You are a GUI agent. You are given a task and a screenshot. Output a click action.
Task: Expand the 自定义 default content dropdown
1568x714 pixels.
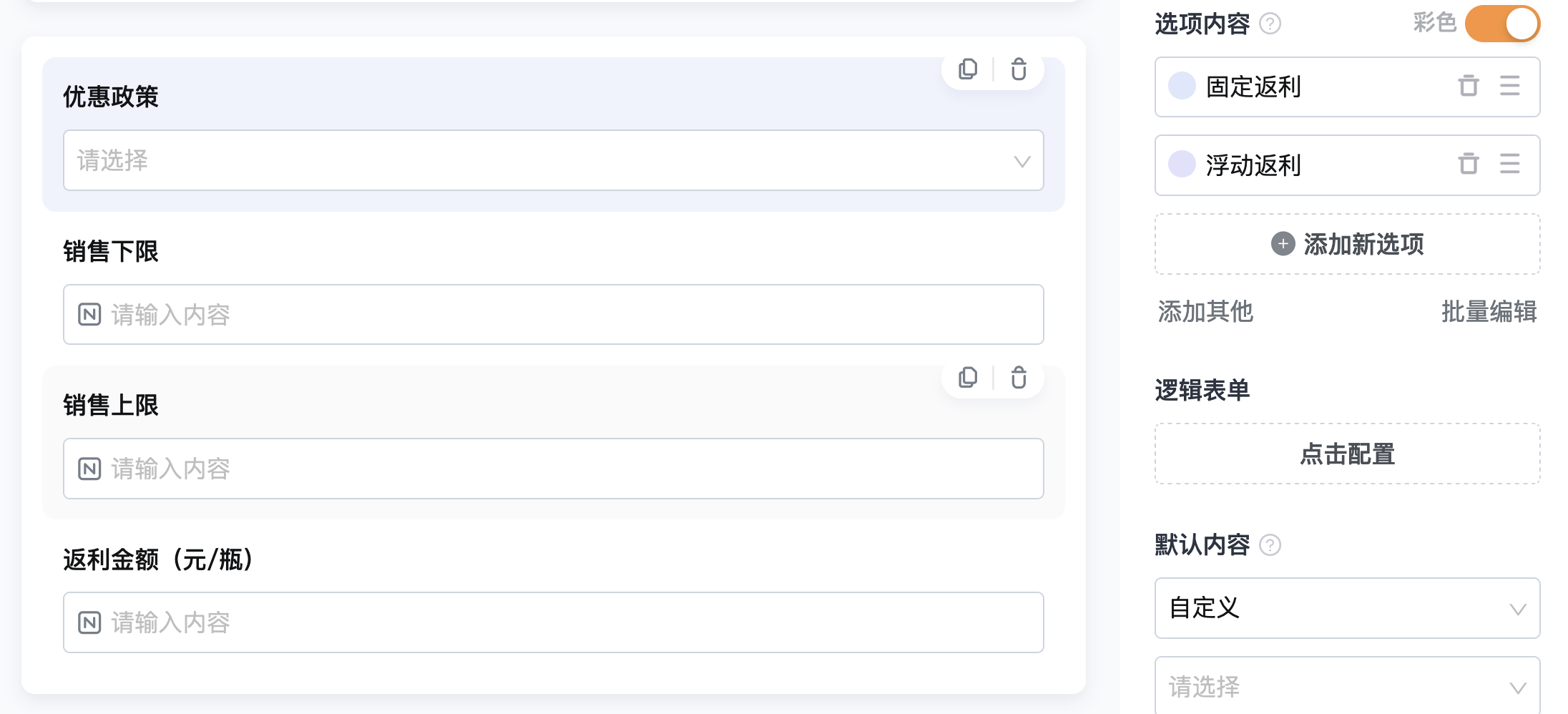(1347, 608)
